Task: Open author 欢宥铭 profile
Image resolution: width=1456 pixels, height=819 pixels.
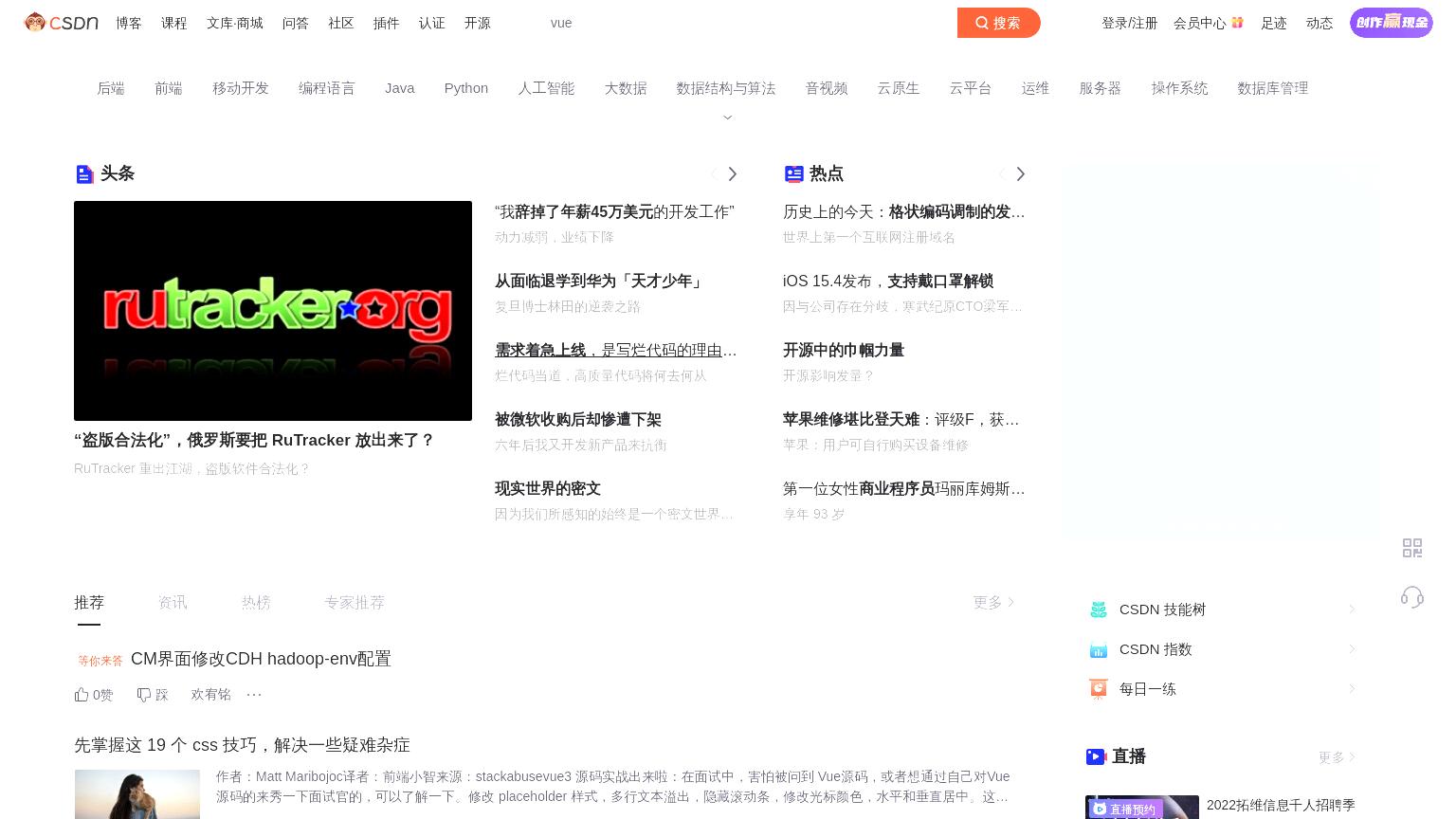Action: point(211,695)
